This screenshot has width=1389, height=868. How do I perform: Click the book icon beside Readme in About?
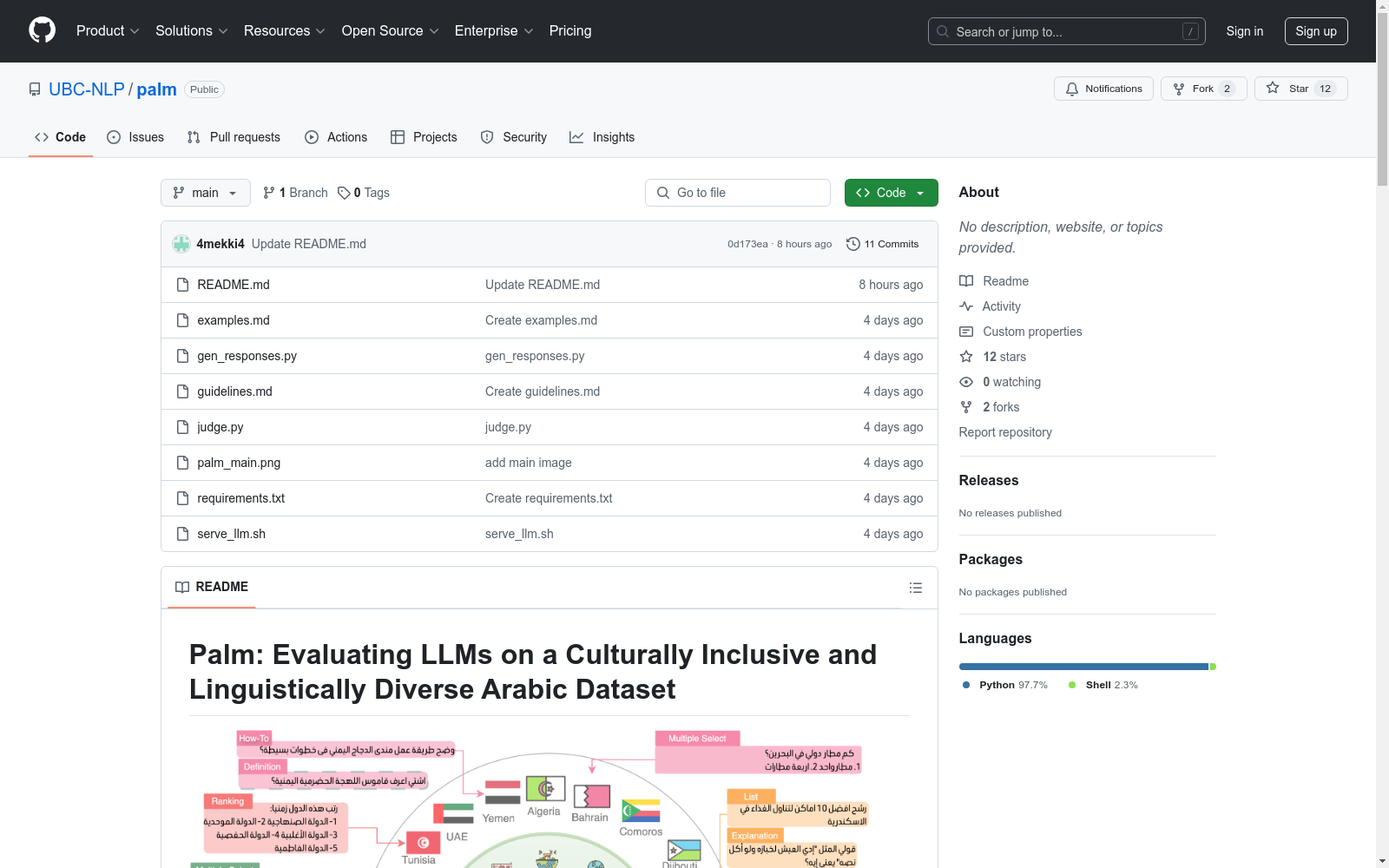tap(966, 281)
